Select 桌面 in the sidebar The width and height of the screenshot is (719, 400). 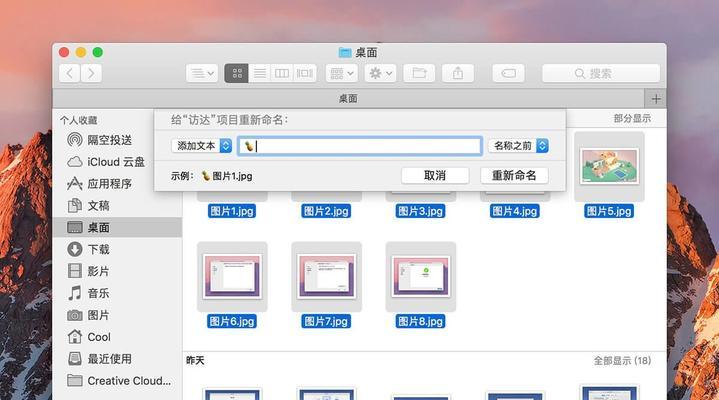(x=117, y=228)
